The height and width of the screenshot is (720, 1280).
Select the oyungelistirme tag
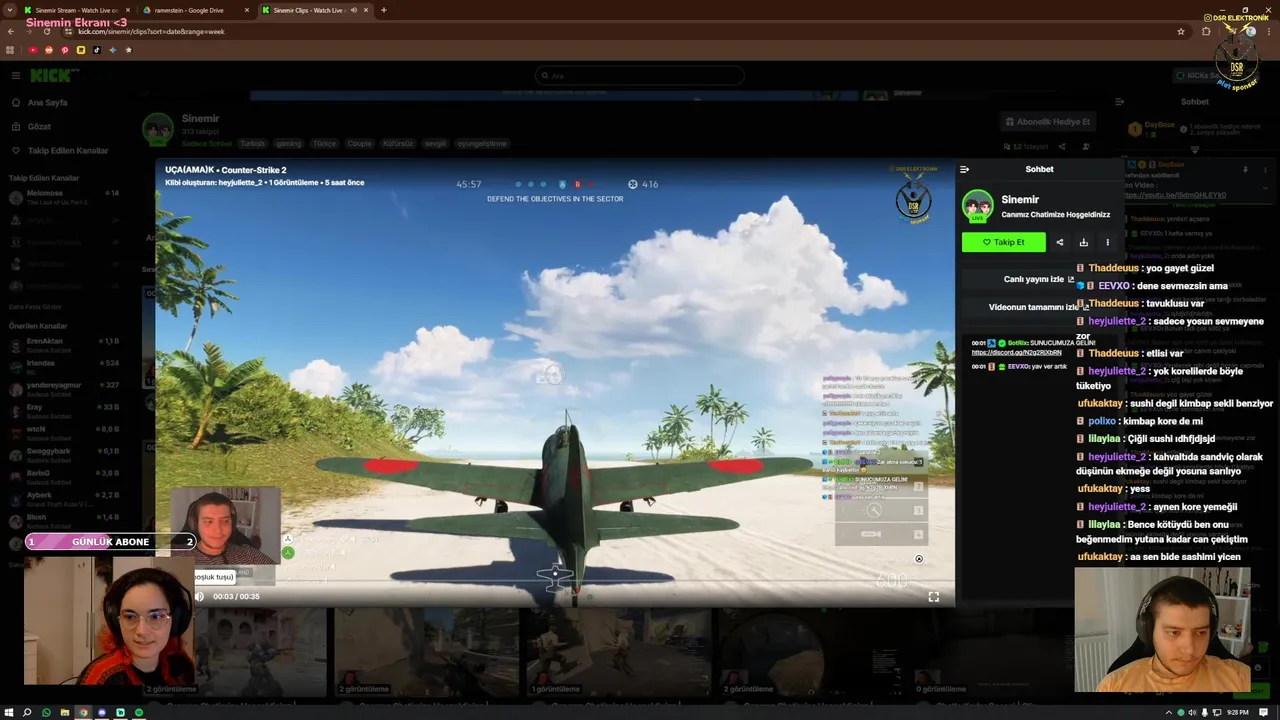482,143
